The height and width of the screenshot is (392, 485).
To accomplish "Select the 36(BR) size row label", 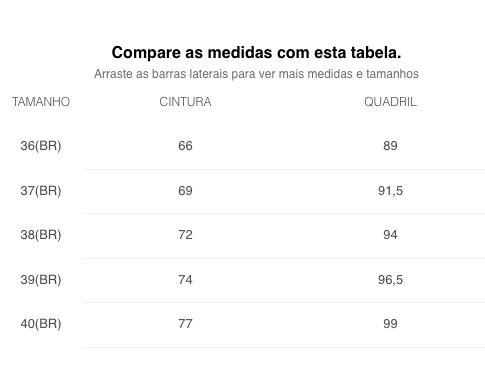I will tap(41, 146).
